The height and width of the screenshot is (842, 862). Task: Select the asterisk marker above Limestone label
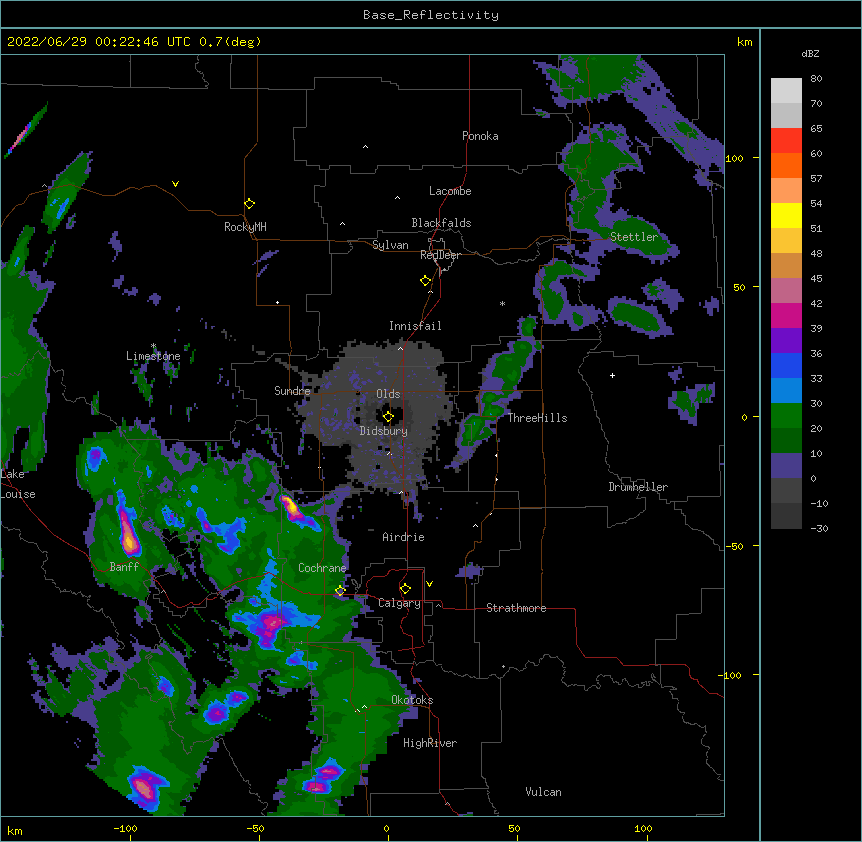tap(153, 346)
